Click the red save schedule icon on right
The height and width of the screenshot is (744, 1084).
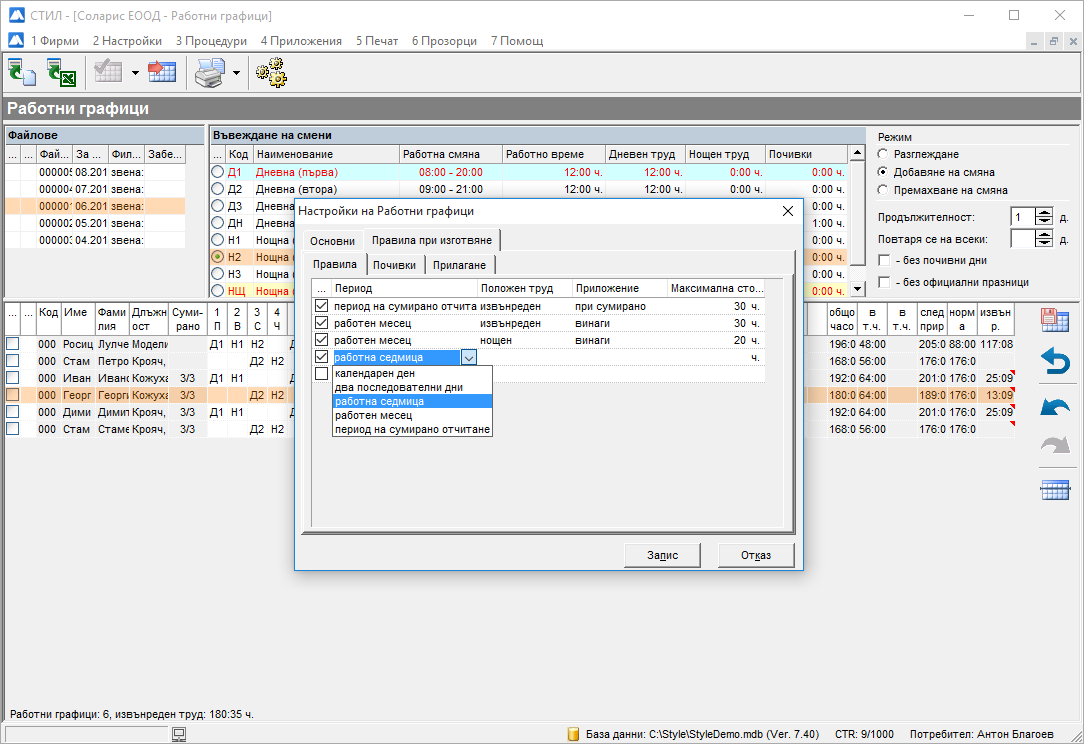point(1055,320)
